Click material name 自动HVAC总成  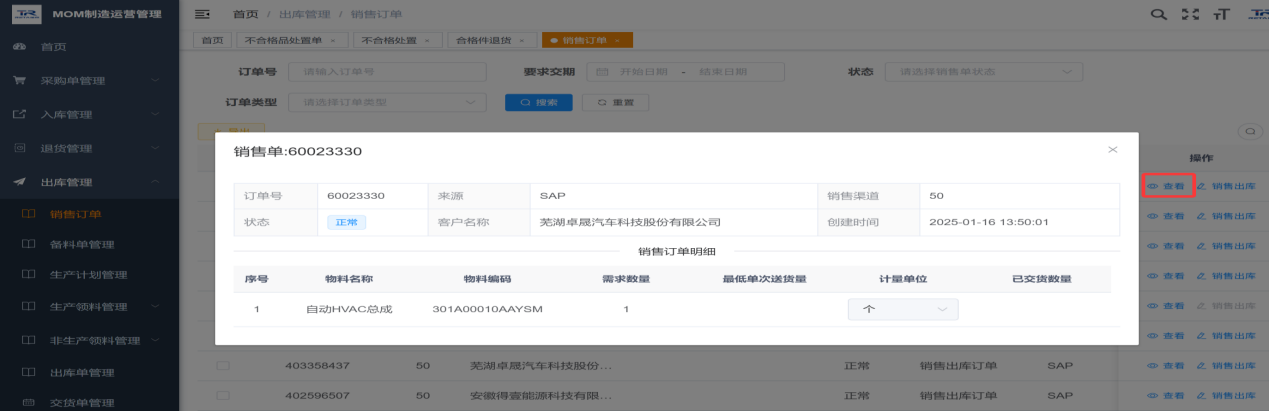[x=349, y=310]
